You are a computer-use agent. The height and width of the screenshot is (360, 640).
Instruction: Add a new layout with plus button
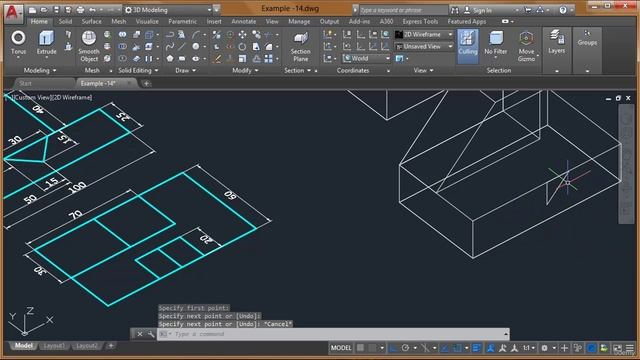pyautogui.click(x=111, y=346)
